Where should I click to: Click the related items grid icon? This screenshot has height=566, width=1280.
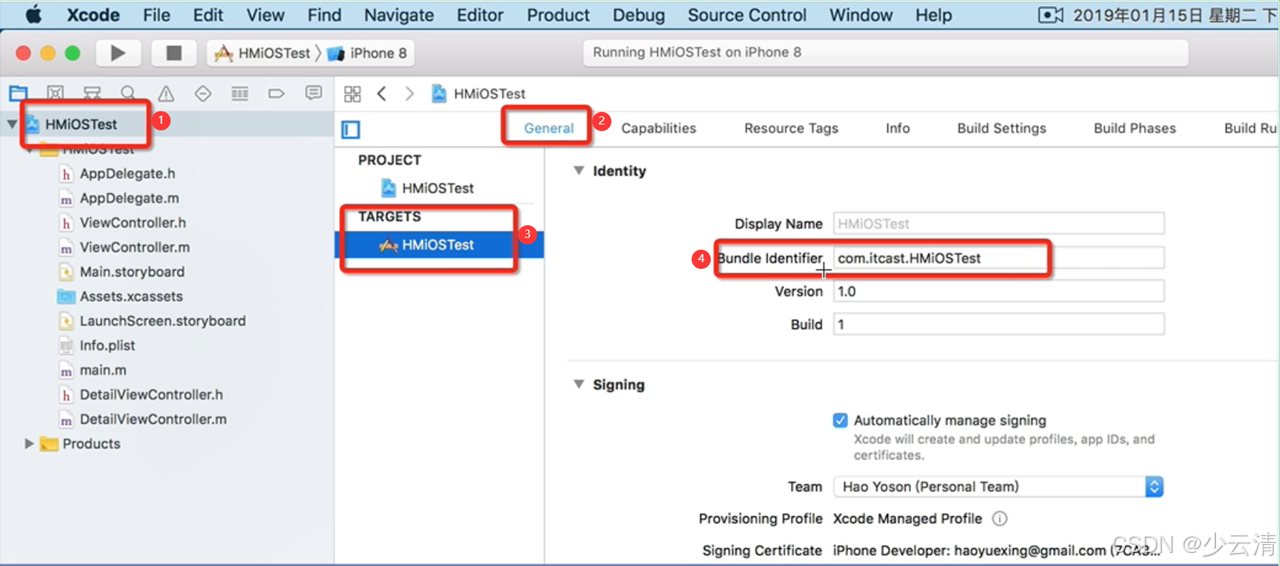[x=352, y=94]
